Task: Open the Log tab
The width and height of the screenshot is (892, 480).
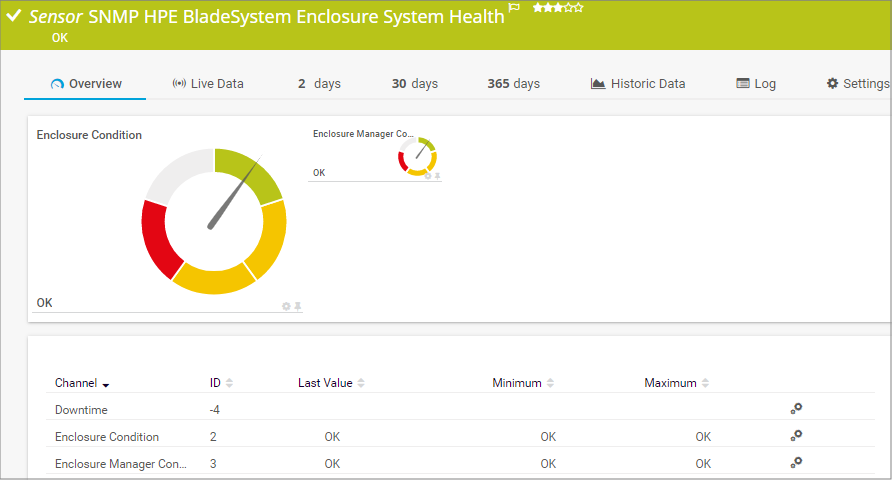Action: [756, 84]
